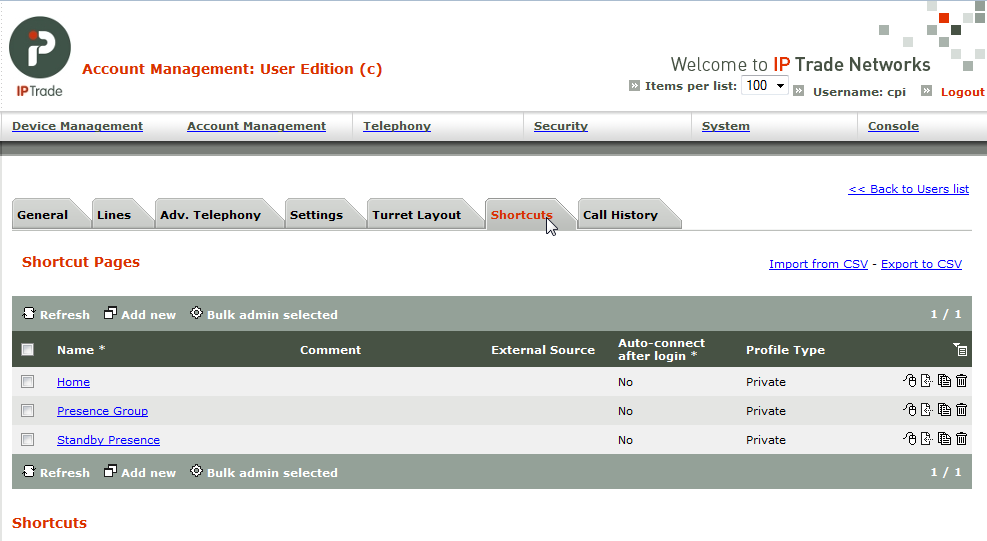Click the Import from CSV link
The width and height of the screenshot is (987, 541).
[818, 264]
